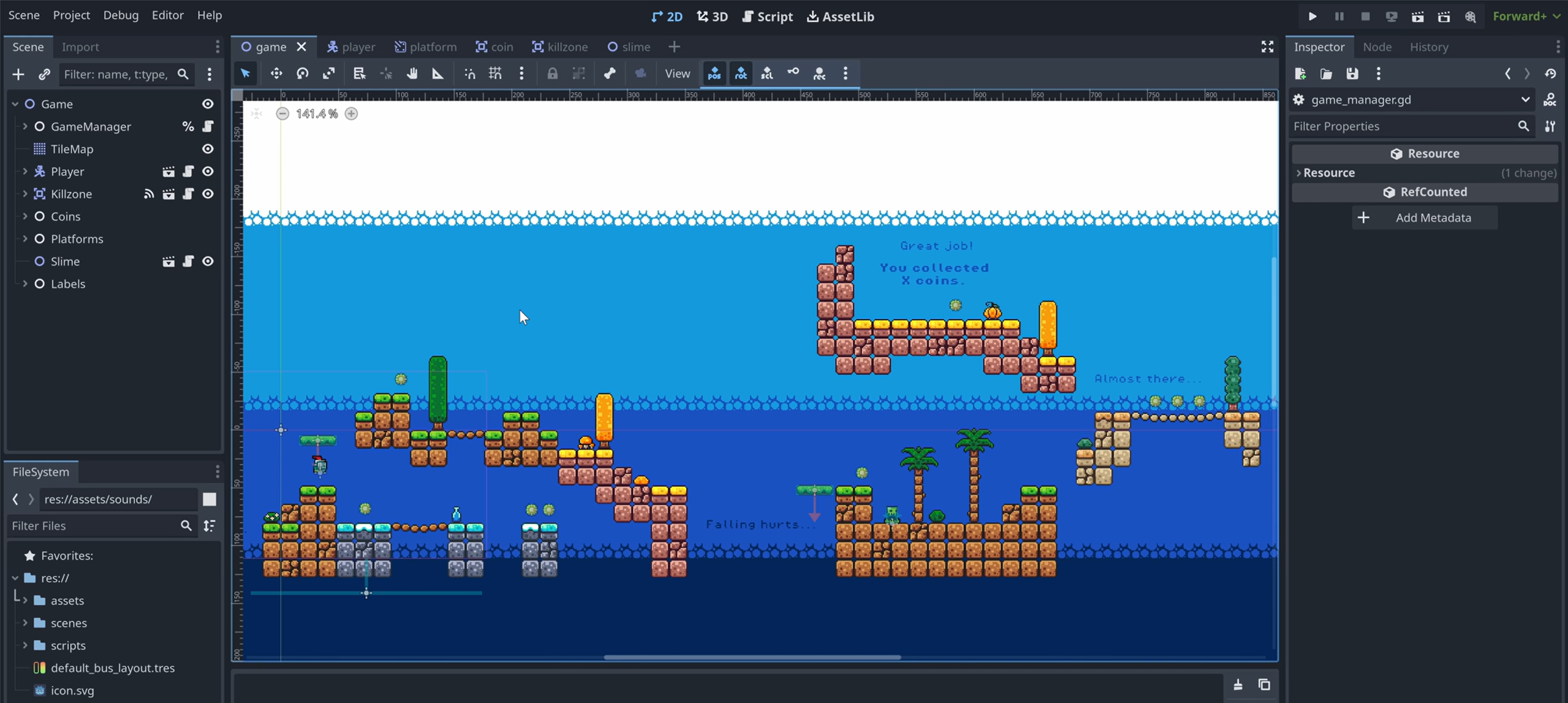Image resolution: width=1568 pixels, height=703 pixels.
Task: Toggle visibility of the Slime node
Action: [208, 261]
